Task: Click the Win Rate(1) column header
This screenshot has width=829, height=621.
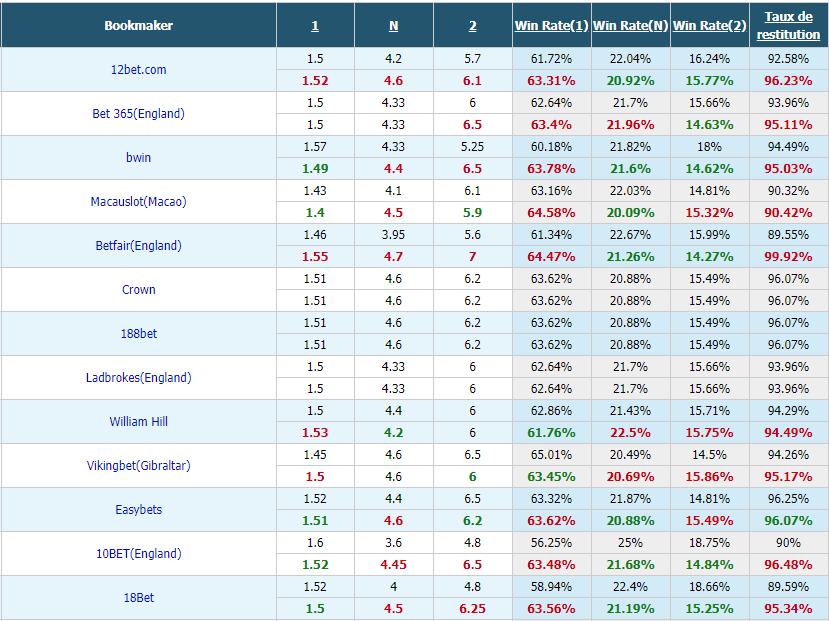Action: (x=551, y=25)
